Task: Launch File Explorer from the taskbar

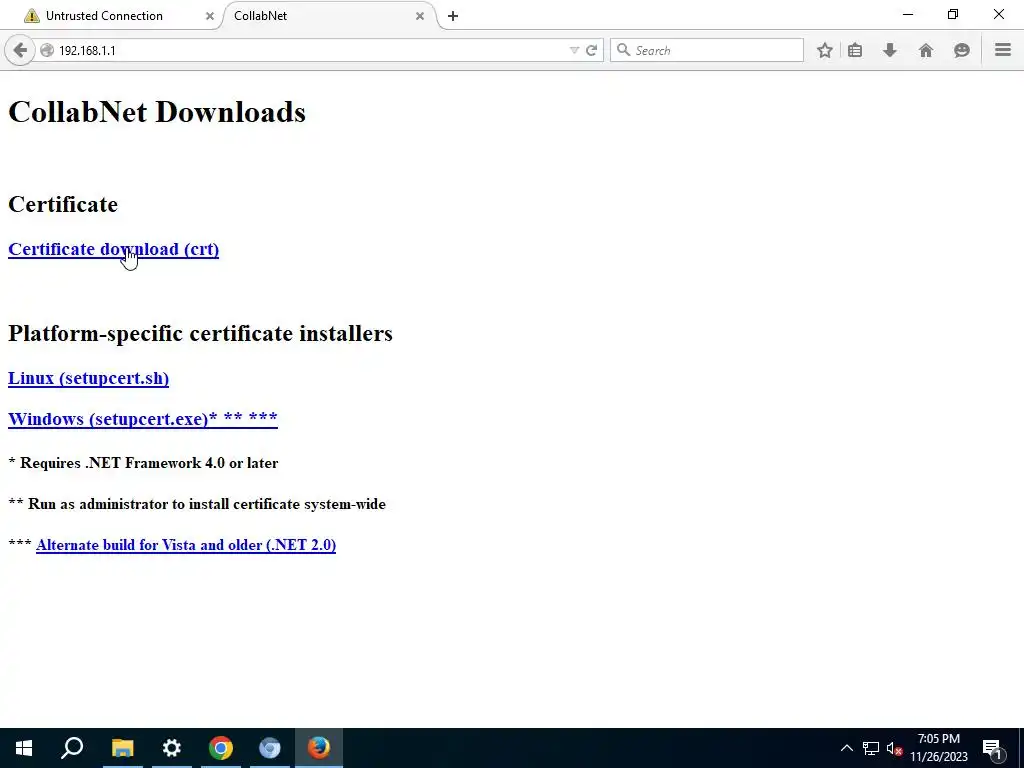Action: click(x=122, y=748)
